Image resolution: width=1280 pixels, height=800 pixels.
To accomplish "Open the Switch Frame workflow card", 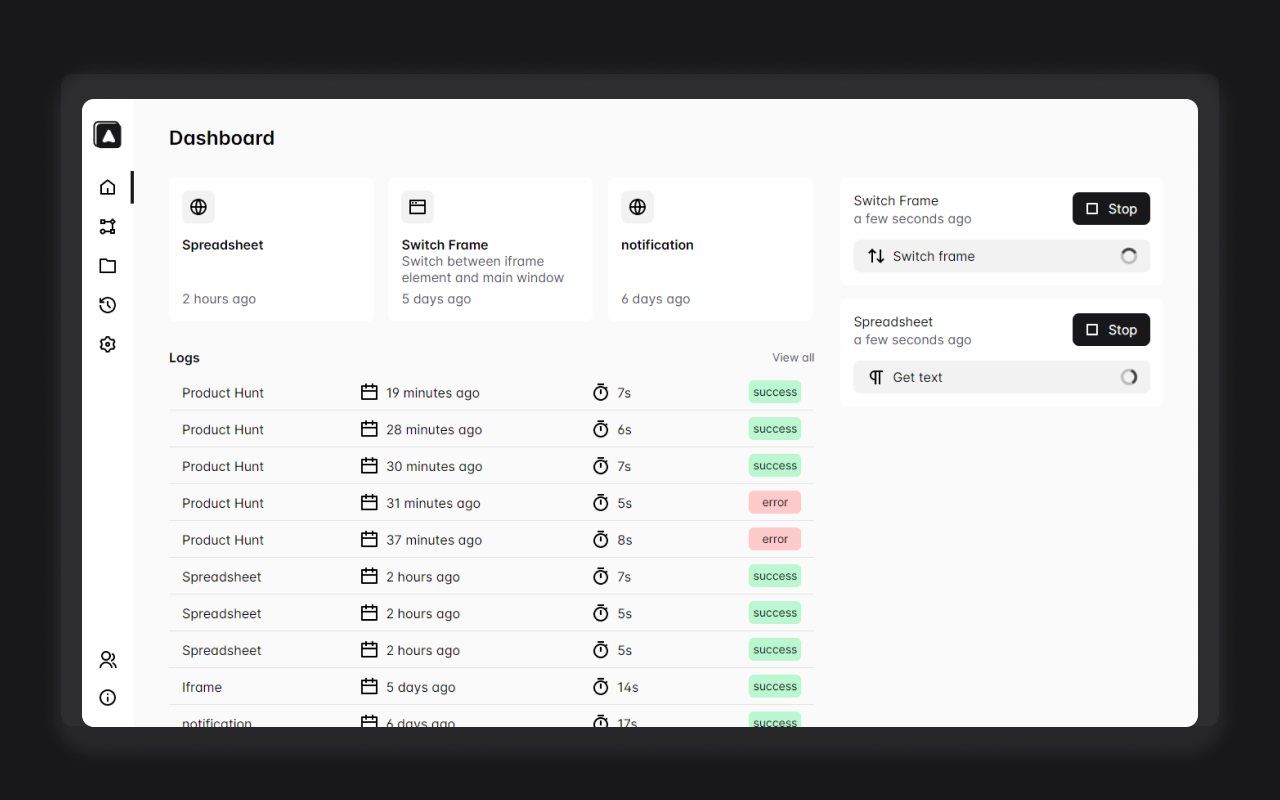I will [490, 250].
